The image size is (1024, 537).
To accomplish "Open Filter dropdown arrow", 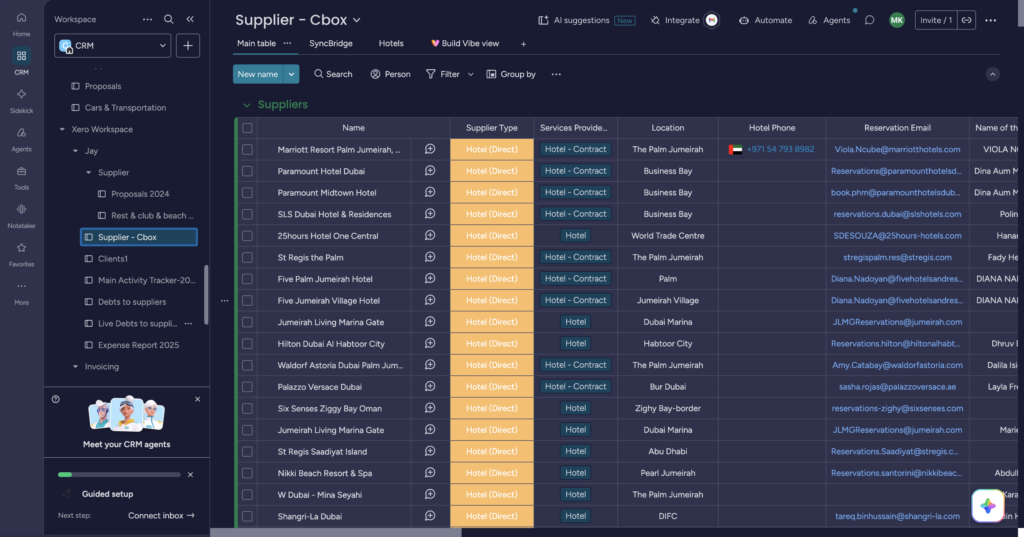I will [470, 74].
